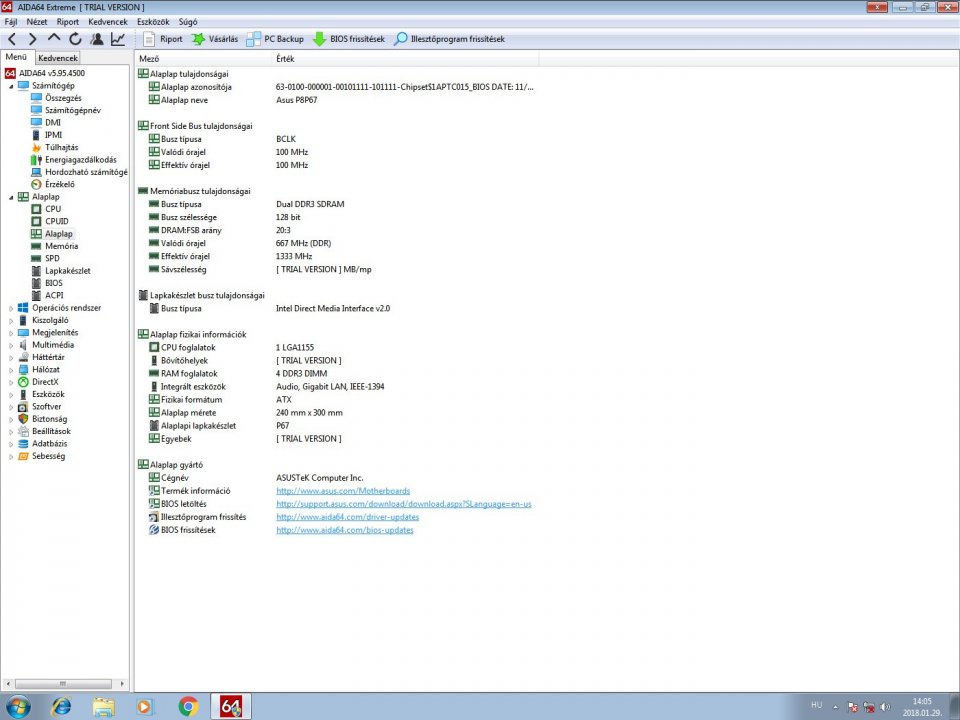Open Internet Explorer from the taskbar

[x=61, y=707]
